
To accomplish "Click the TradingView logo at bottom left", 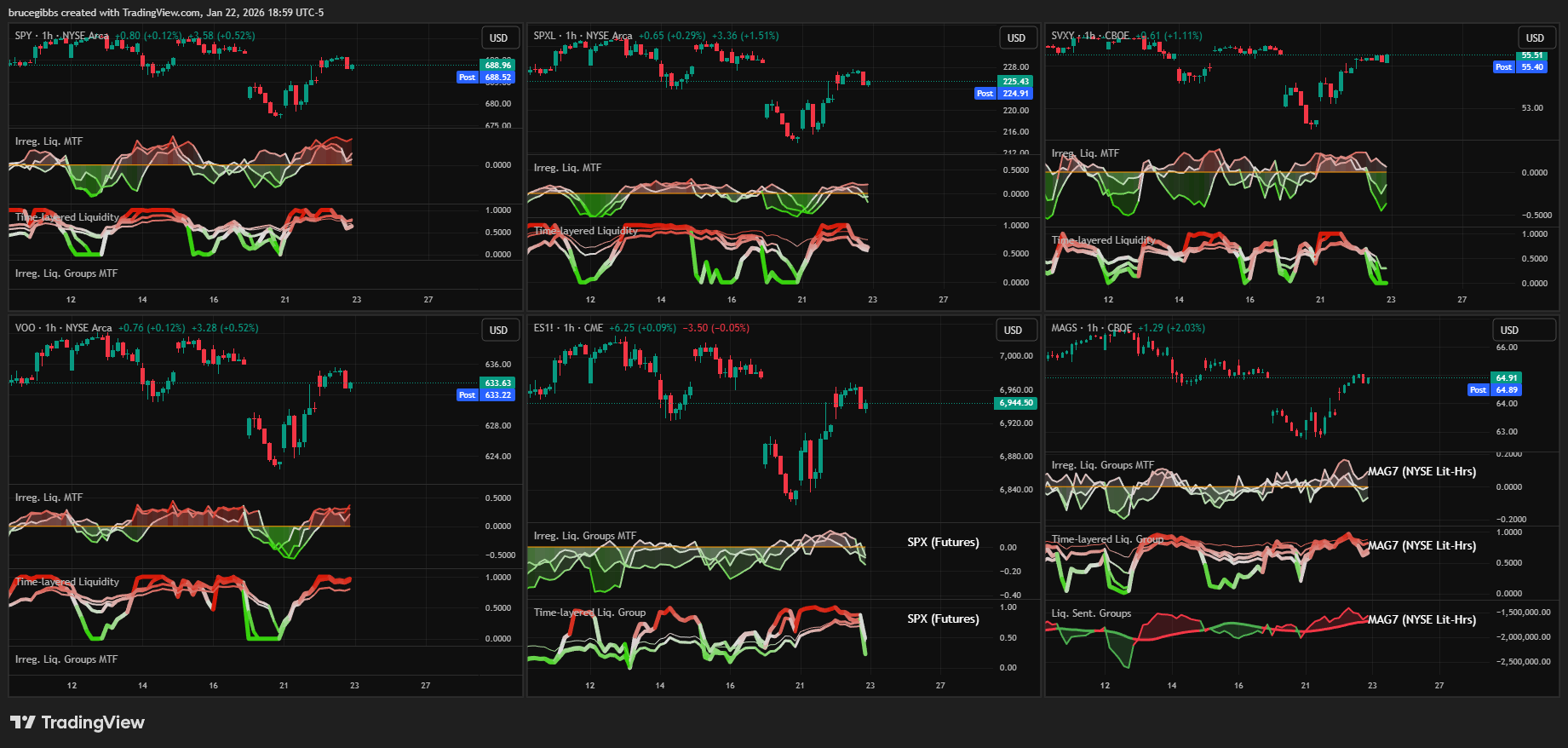I will [78, 722].
